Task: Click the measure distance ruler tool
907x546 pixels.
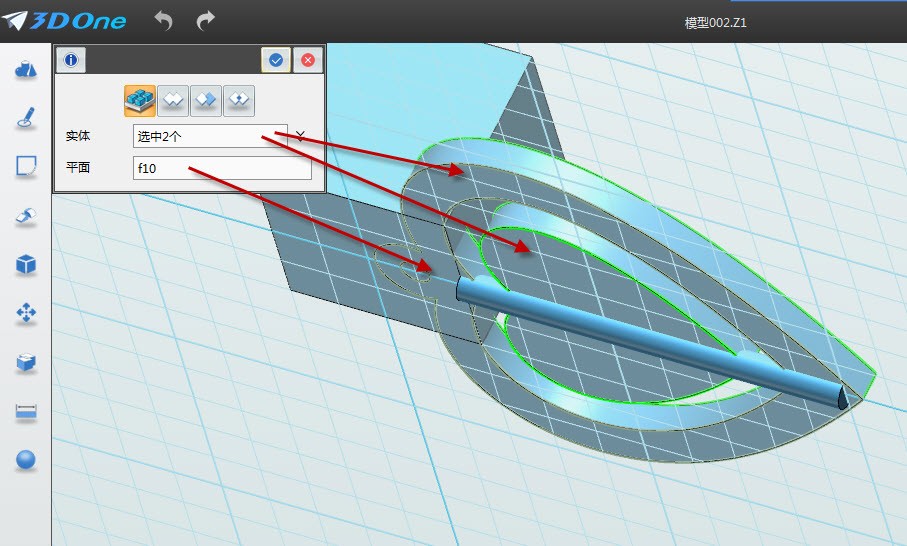Action: tap(26, 411)
